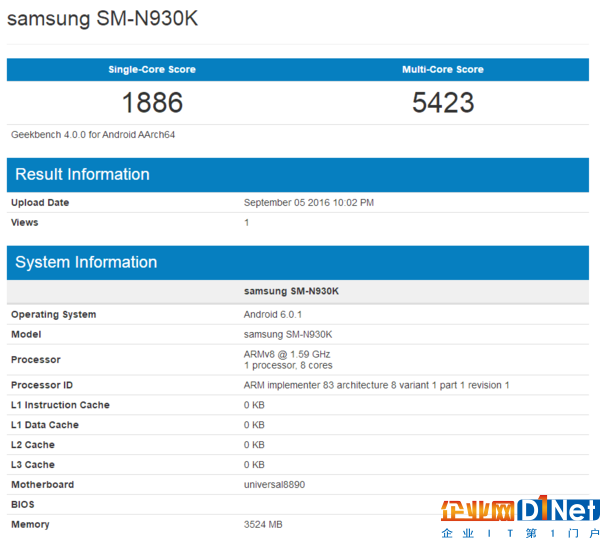Select 'September 05 2016 10:02 PM' value

[309, 202]
